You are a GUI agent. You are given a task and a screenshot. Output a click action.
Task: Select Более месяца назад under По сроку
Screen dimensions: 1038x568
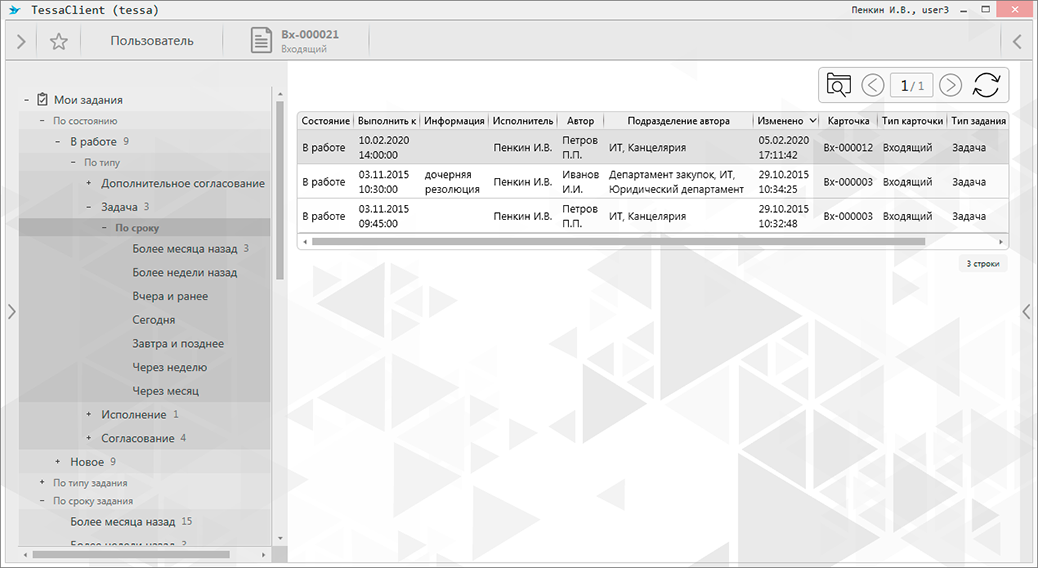[184, 249]
